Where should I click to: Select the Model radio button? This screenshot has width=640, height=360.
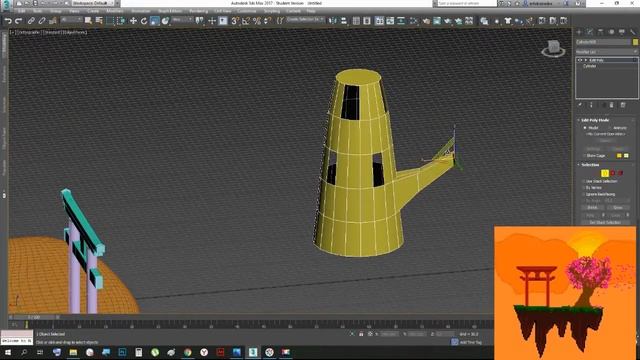coord(585,128)
